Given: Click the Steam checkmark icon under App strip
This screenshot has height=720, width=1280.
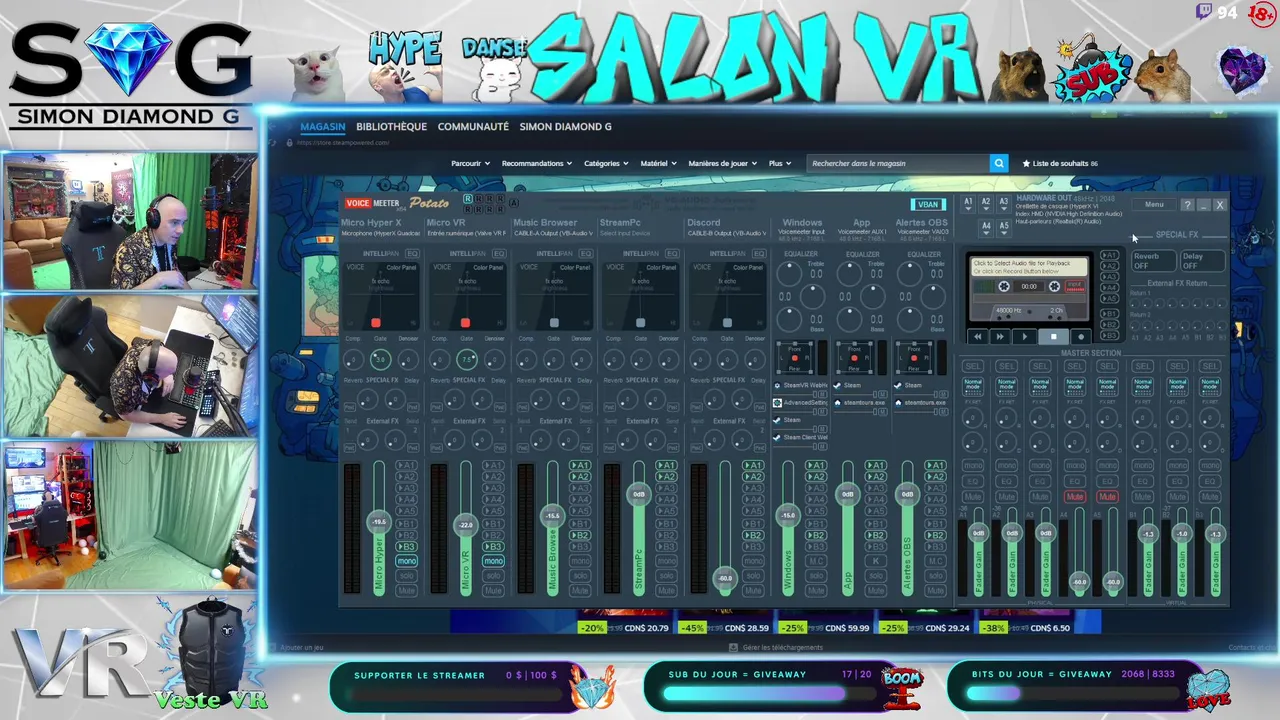Looking at the screenshot, I should [x=838, y=385].
